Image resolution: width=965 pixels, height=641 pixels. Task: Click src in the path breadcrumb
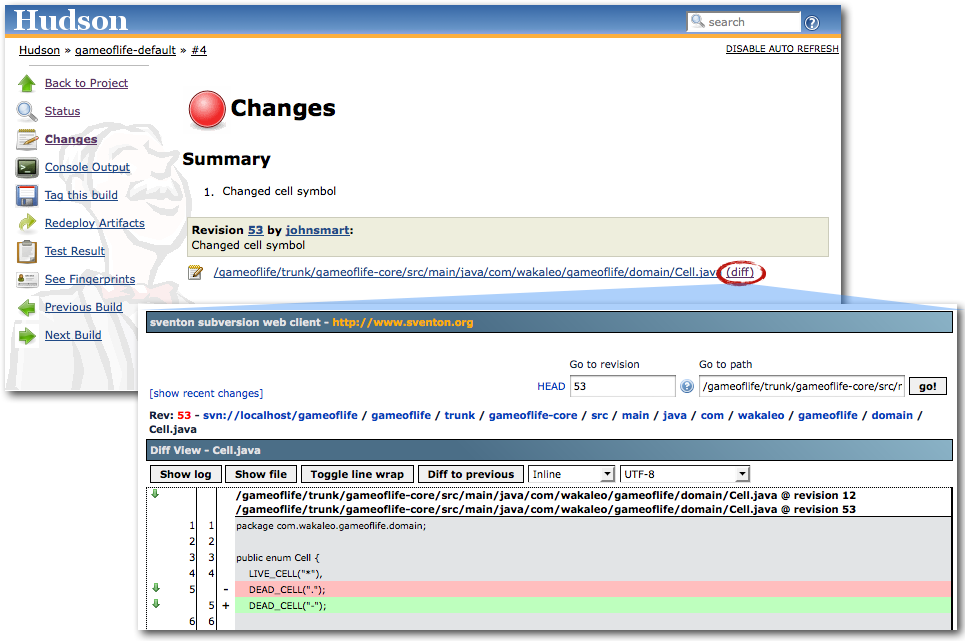click(x=599, y=415)
